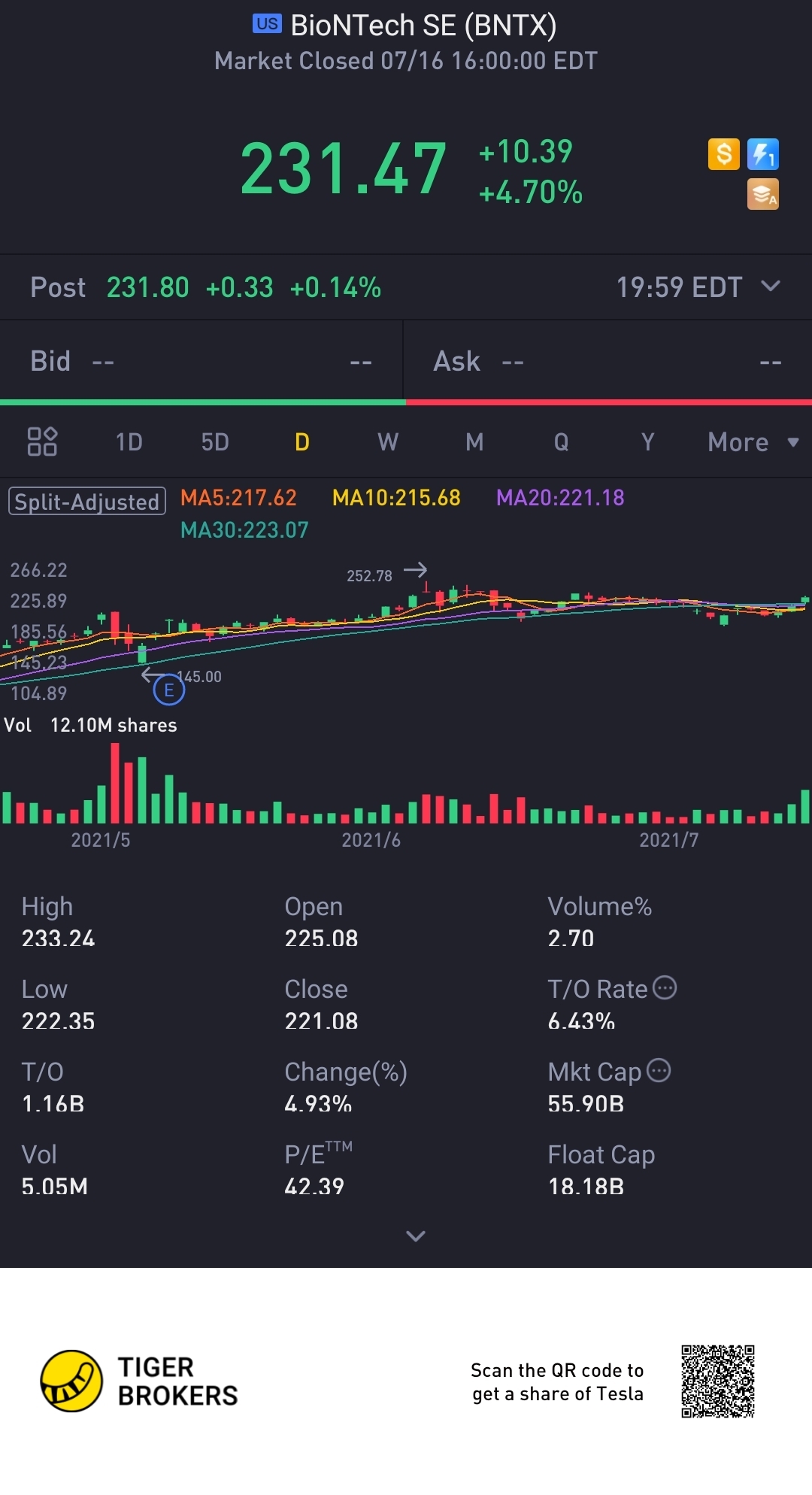Expand more stats with bottom chevron

416,1236
